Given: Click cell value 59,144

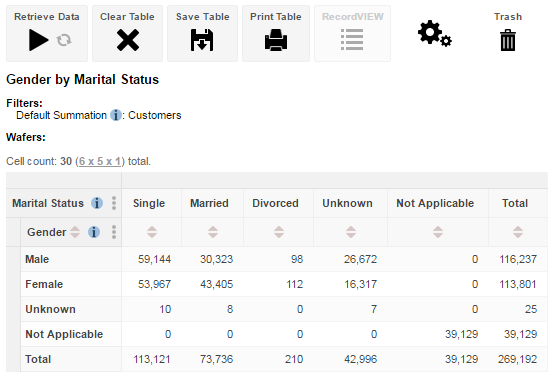Looking at the screenshot, I should pos(154,259).
